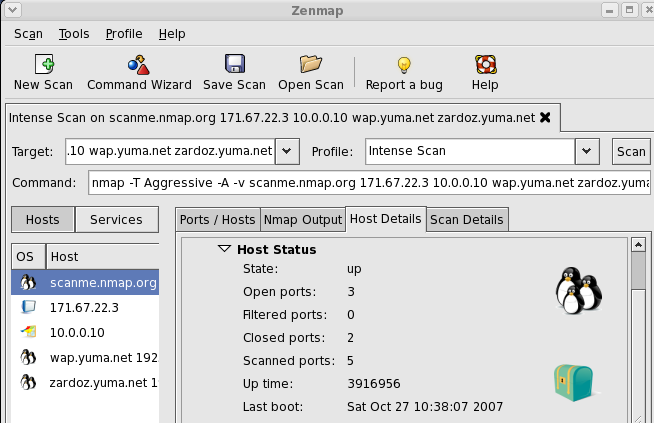Click the Up time value 3916956

(374, 383)
